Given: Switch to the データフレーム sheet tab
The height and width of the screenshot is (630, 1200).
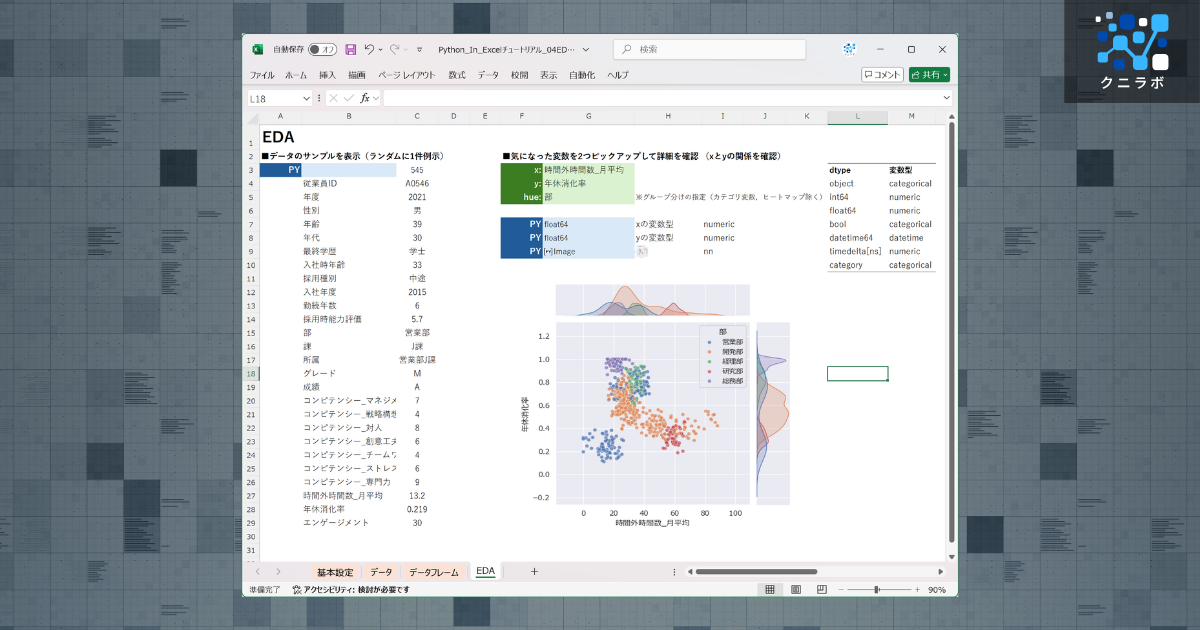Looking at the screenshot, I should pos(432,571).
